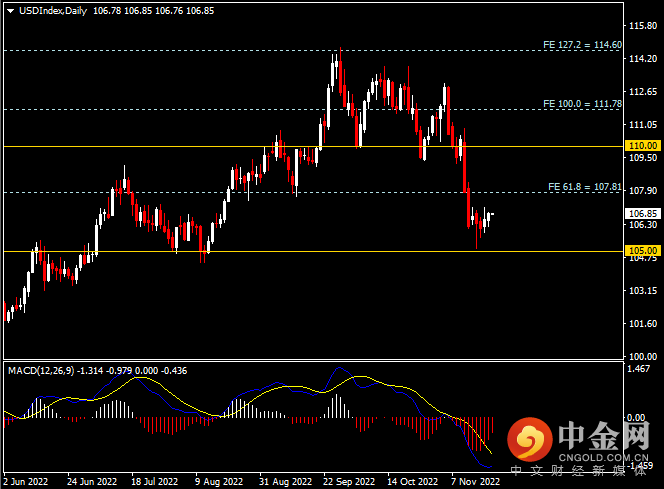Select the FE 127.2 = 114.60 label
This screenshot has width=664, height=489.
pos(583,45)
